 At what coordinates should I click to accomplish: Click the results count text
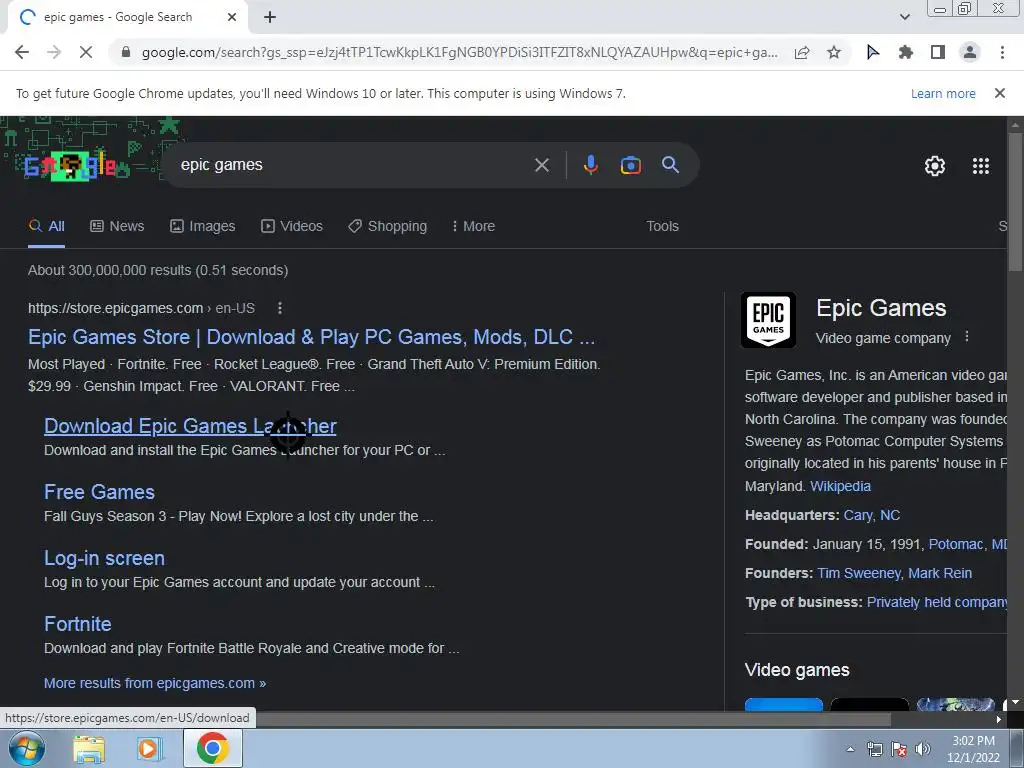(x=158, y=270)
